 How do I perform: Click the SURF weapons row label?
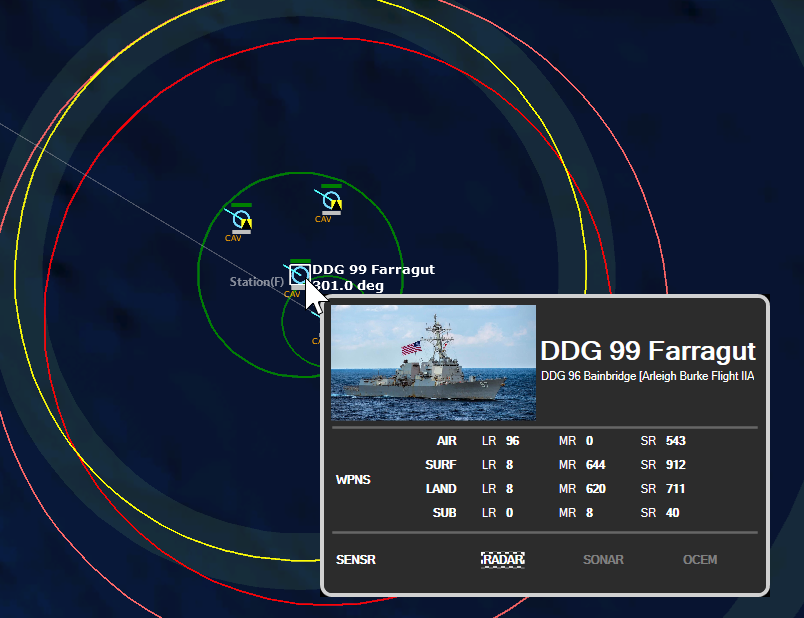pyautogui.click(x=440, y=465)
